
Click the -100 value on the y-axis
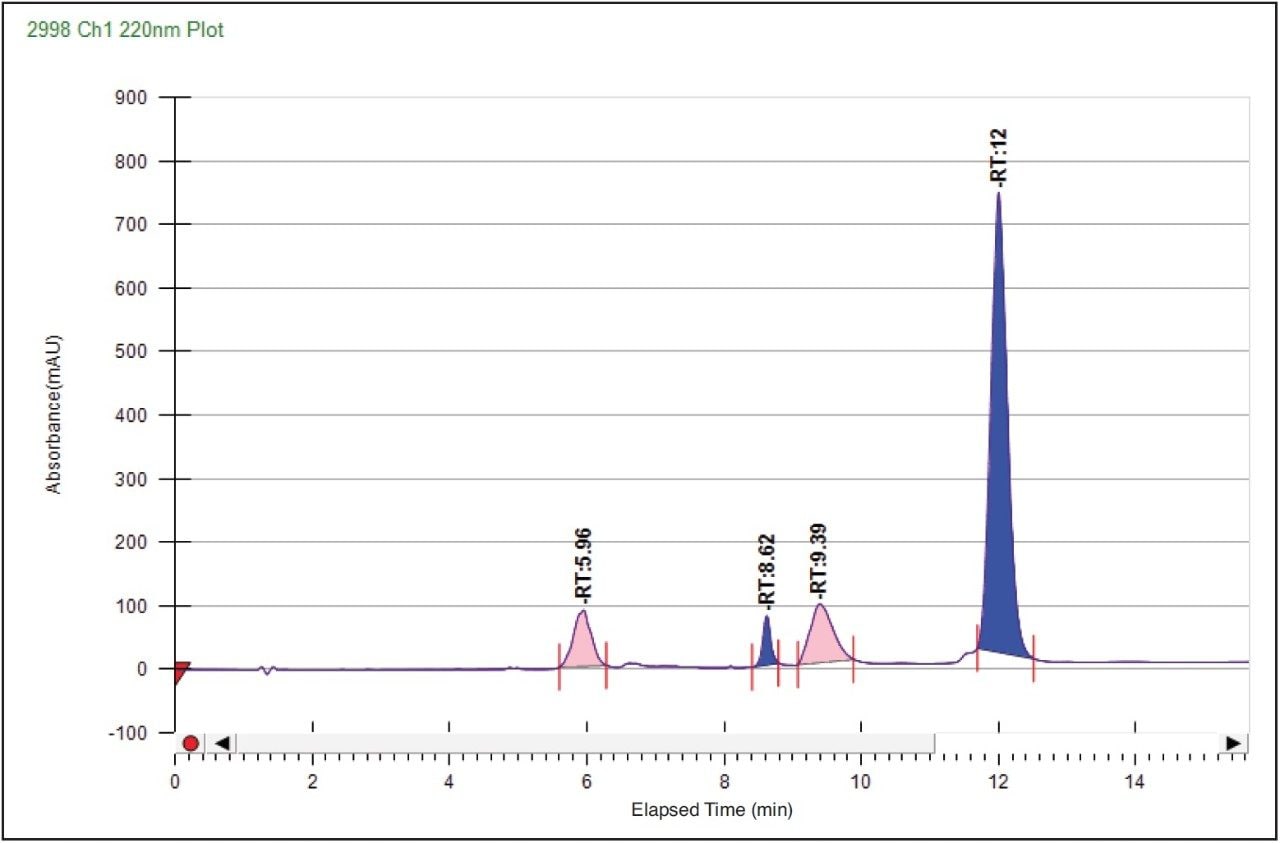coord(130,733)
